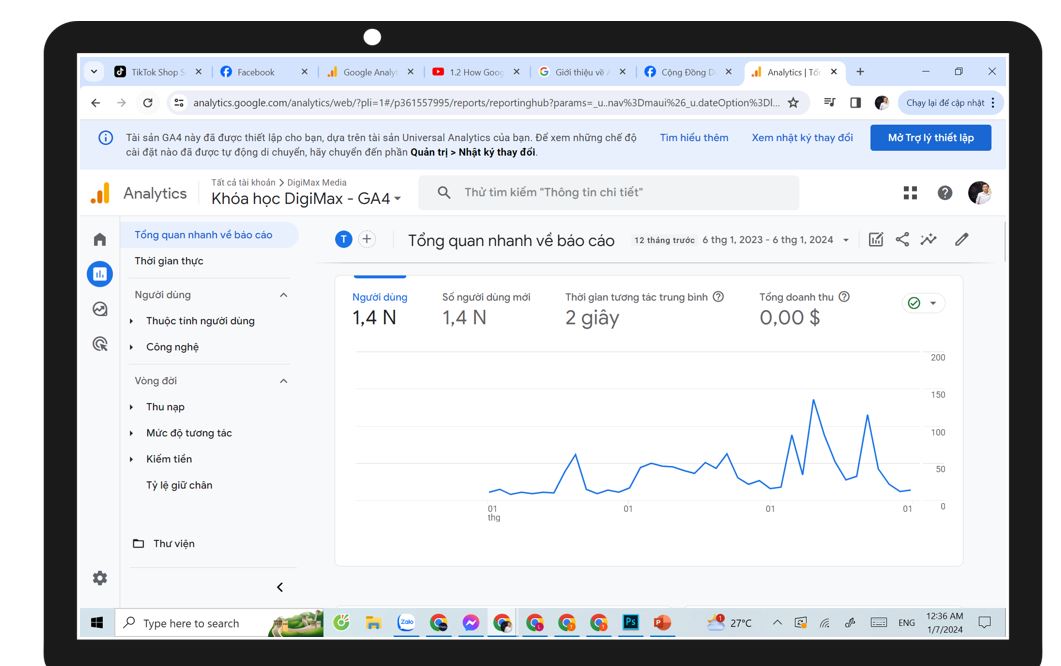Open the browser side panel icon

pyautogui.click(x=855, y=103)
